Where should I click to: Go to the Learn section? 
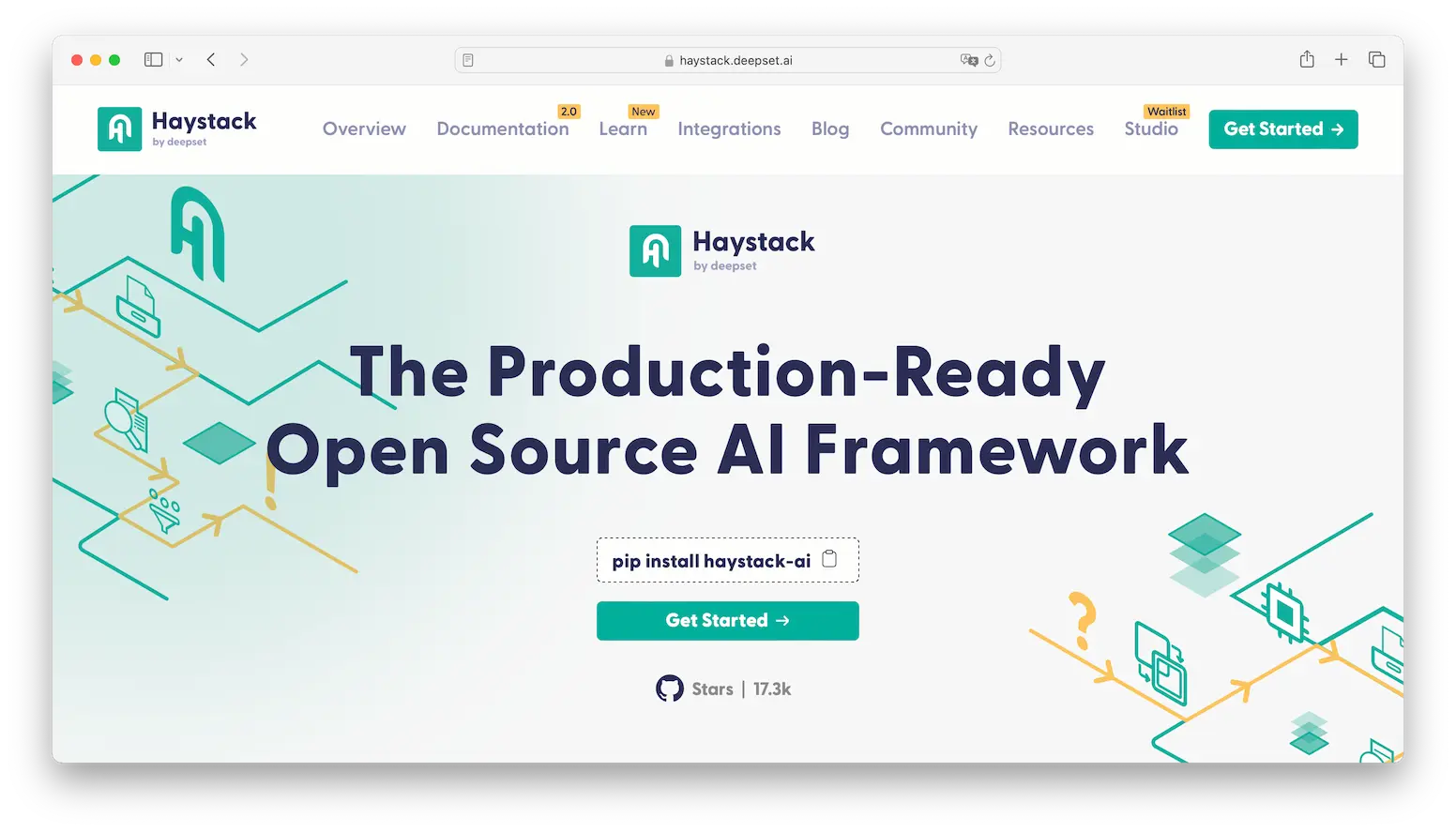point(623,129)
